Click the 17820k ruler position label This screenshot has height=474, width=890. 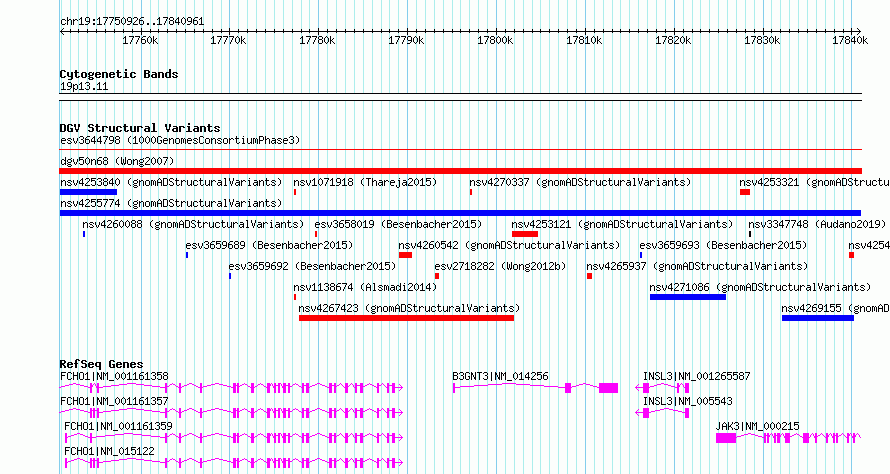(673, 40)
